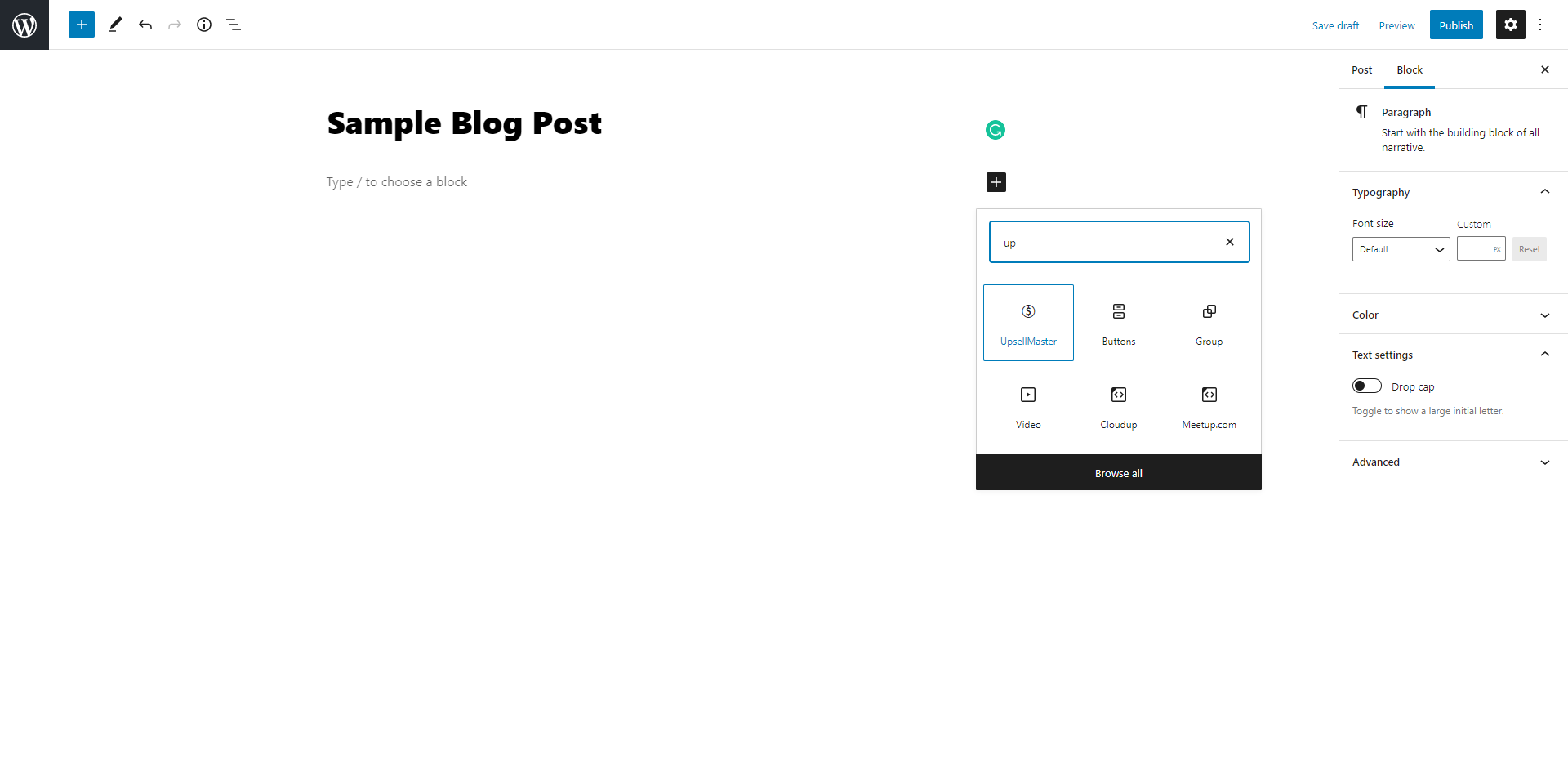Open the Default font size dropdown
Image resolution: width=1568 pixels, height=768 pixels.
(1401, 249)
